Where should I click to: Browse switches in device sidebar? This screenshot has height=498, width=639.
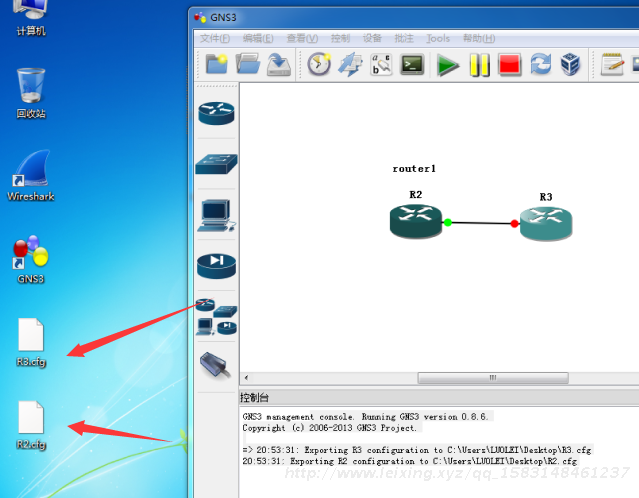(x=216, y=164)
